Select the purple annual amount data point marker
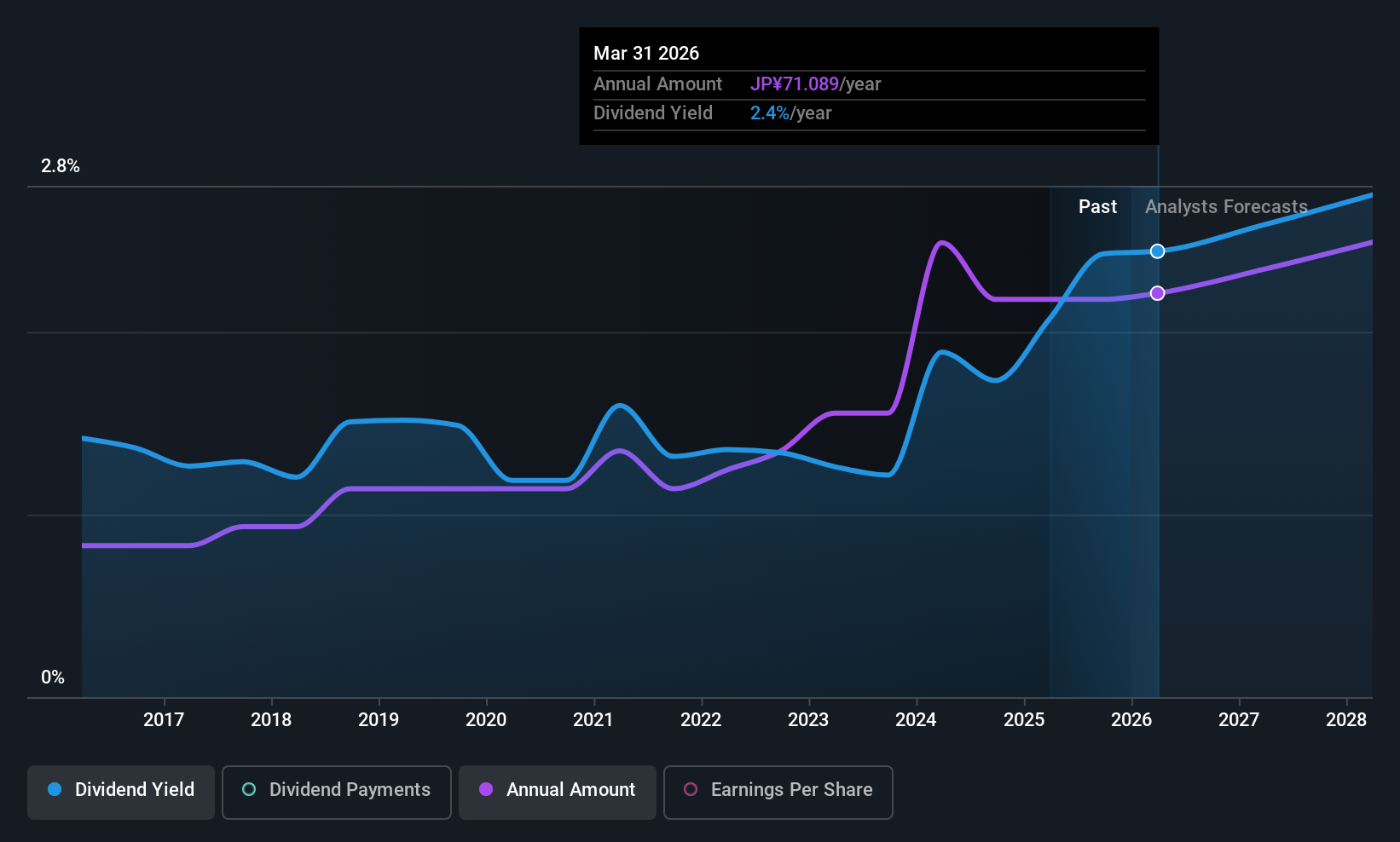This screenshot has height=842, width=1400. tap(1157, 292)
